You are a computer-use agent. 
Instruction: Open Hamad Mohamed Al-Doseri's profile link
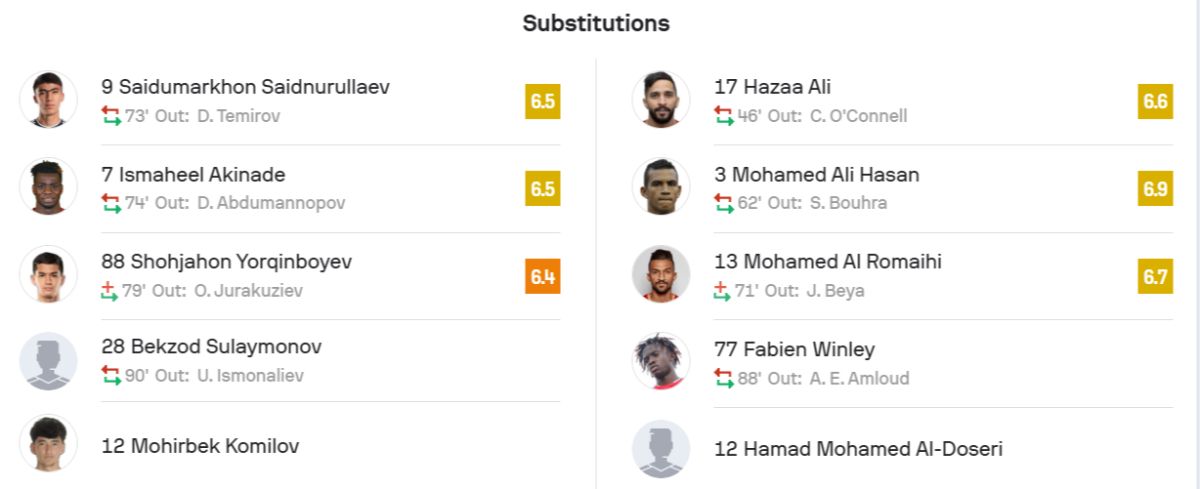(x=858, y=449)
